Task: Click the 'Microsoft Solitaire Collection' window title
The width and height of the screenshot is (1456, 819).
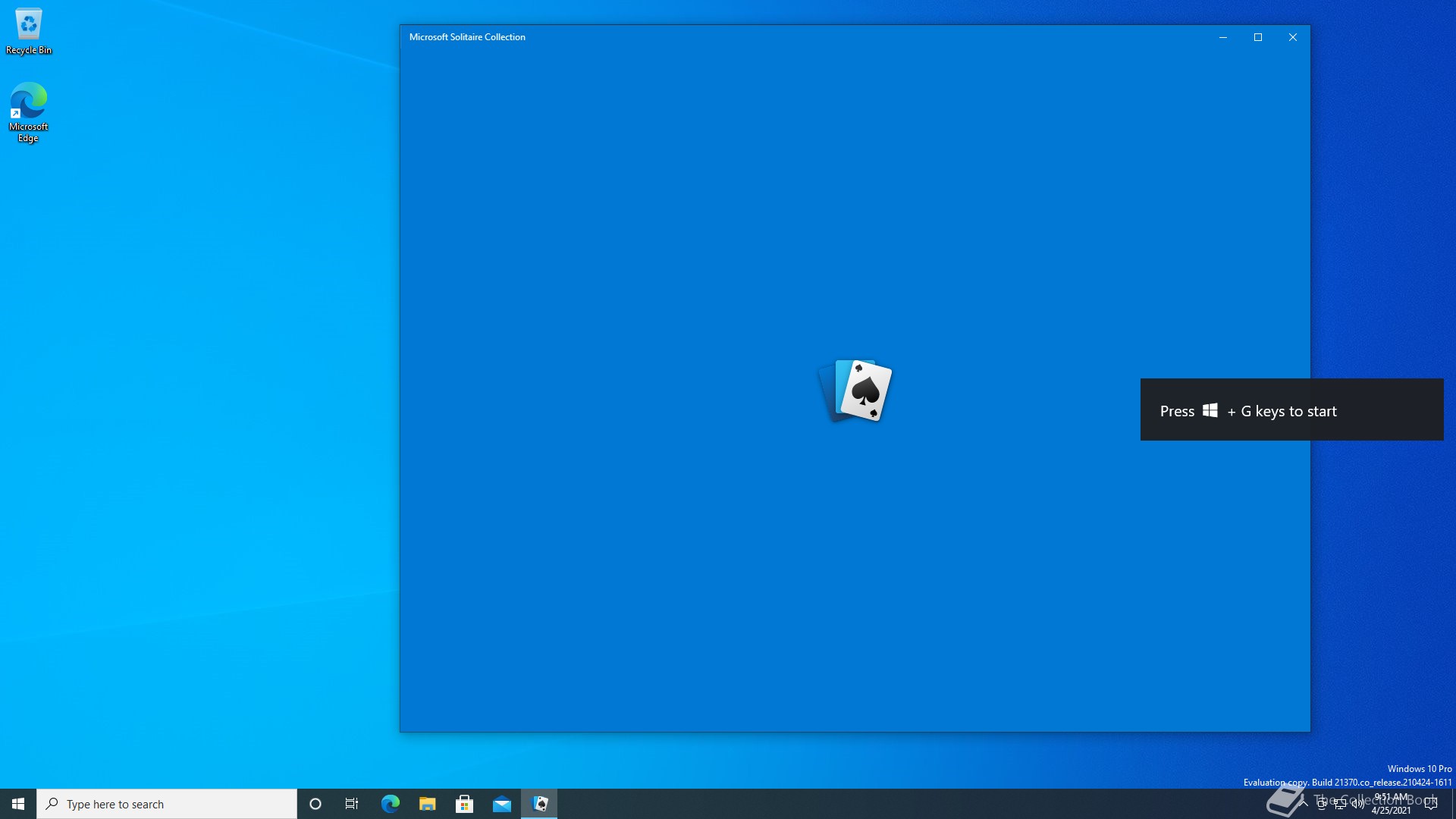Action: pos(467,37)
